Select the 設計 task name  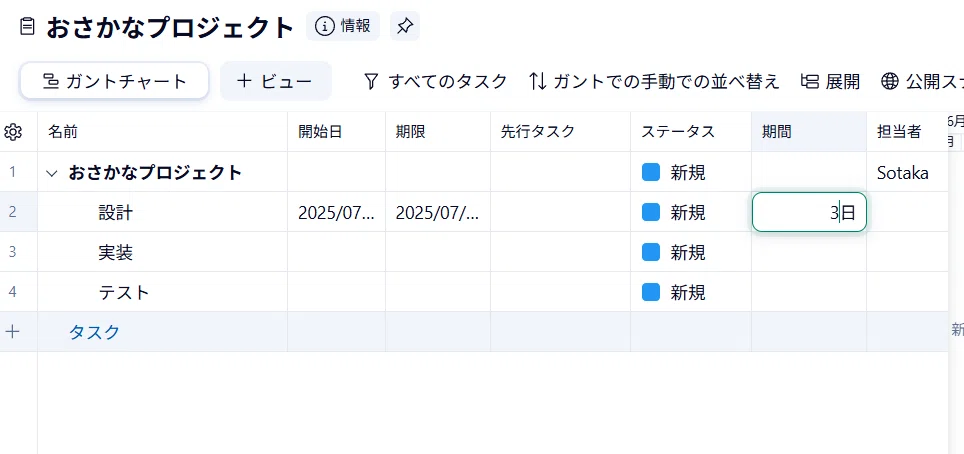click(x=116, y=213)
